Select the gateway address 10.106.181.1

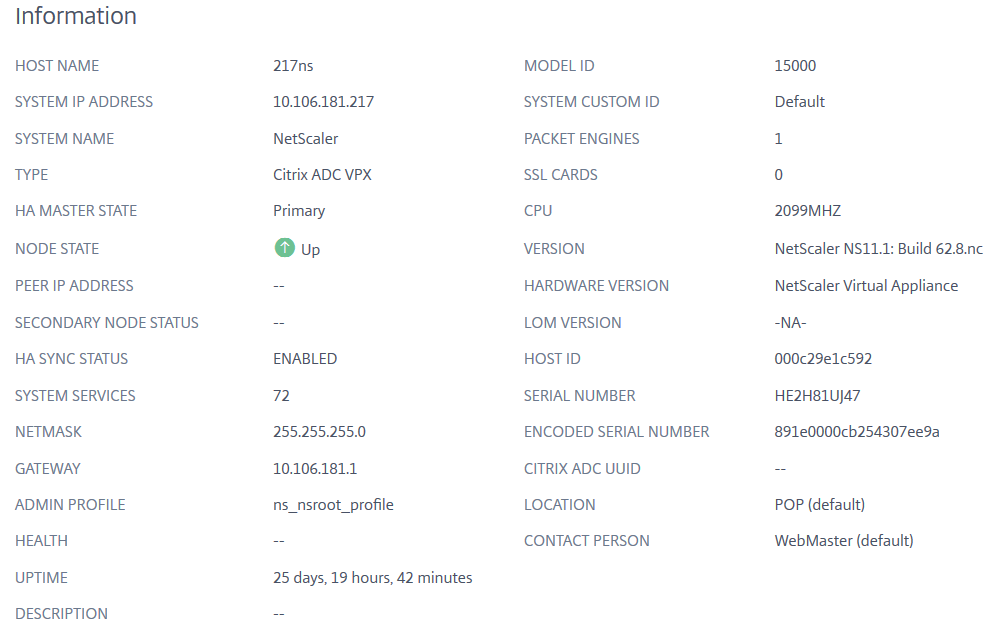click(315, 469)
